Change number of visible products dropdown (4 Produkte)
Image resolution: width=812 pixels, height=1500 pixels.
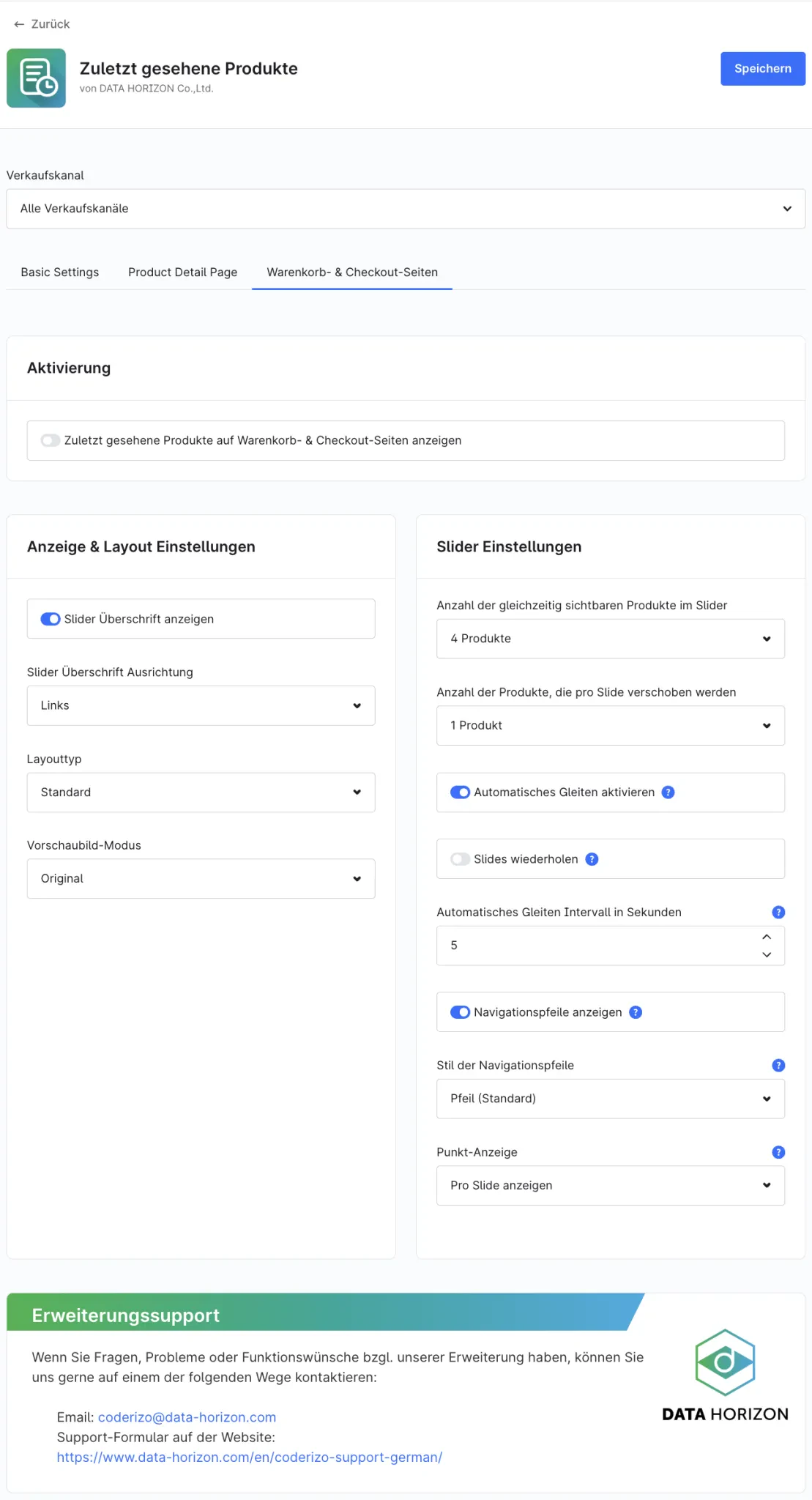(611, 639)
